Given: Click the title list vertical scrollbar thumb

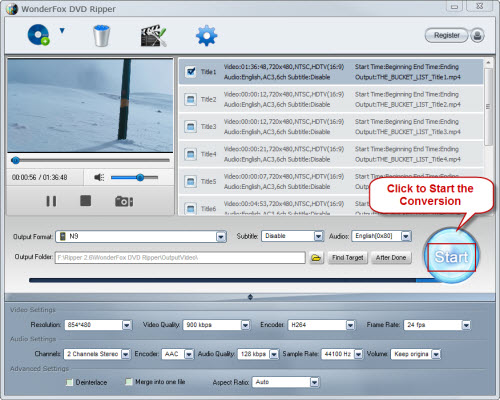Looking at the screenshot, I should (488, 107).
